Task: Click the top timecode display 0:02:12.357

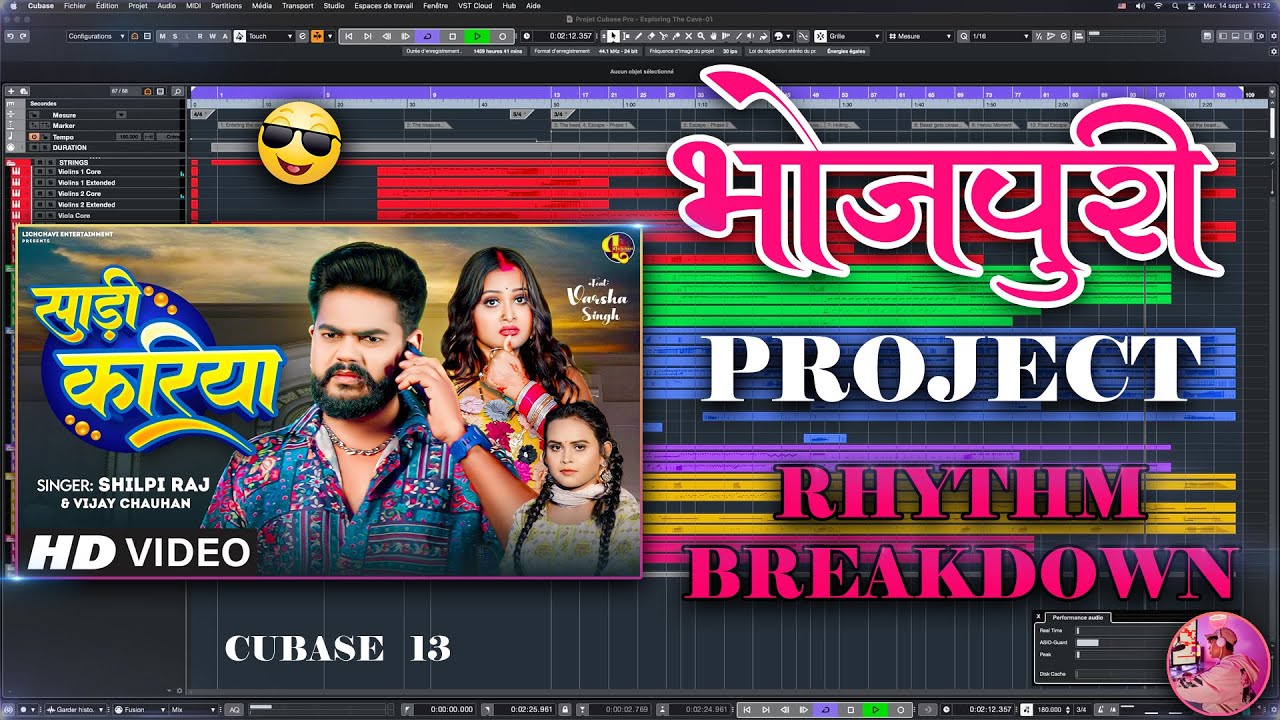Action: [x=570, y=36]
